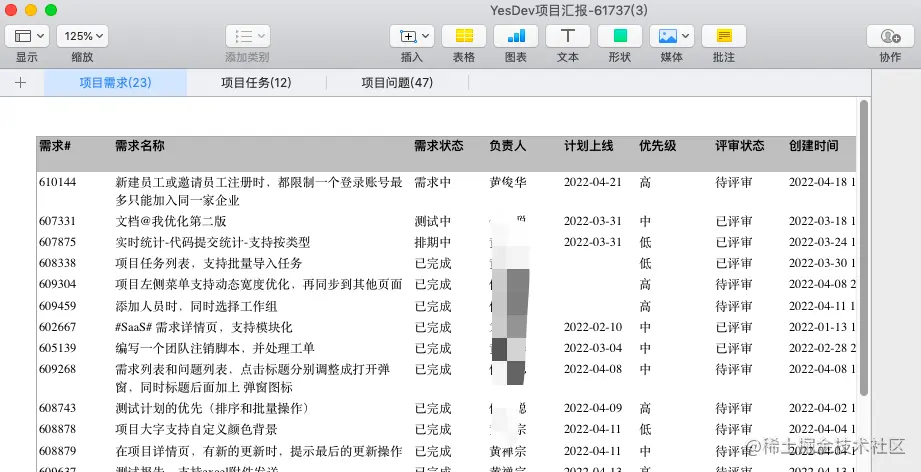This screenshot has height=472, width=921.
Task: Select cell with ID 602667
Action: point(58,327)
